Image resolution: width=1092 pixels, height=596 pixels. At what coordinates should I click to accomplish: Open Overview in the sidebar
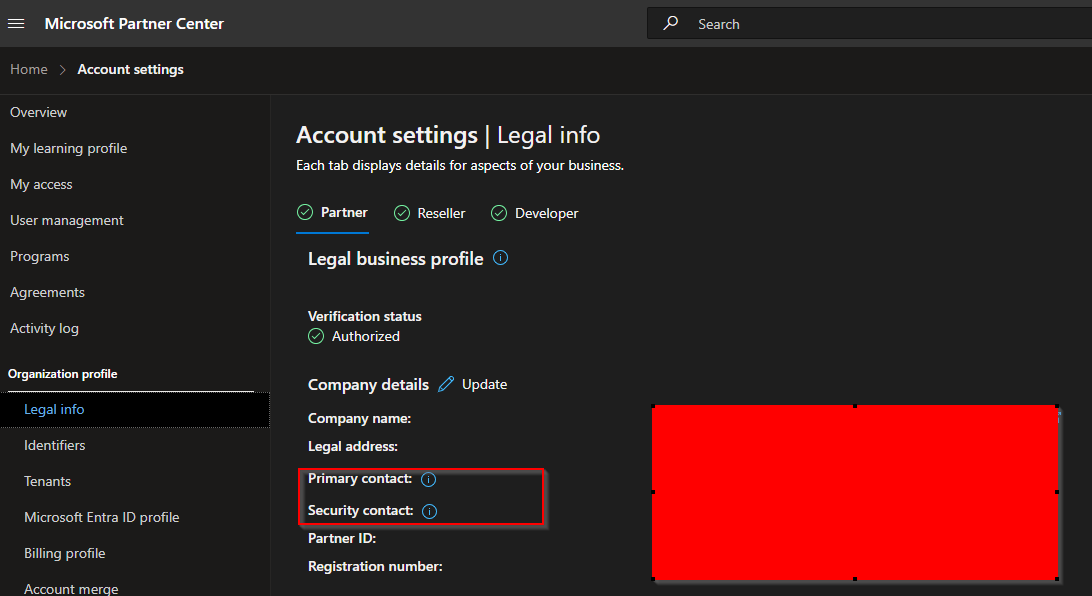pos(38,112)
